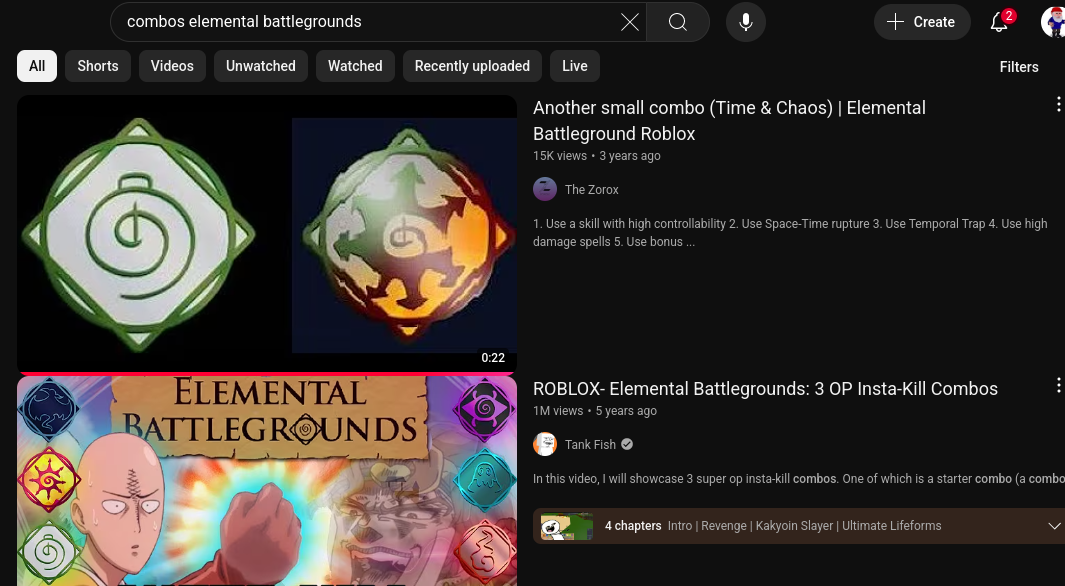Click the '1M views • 5 years ago' text

coord(595,411)
